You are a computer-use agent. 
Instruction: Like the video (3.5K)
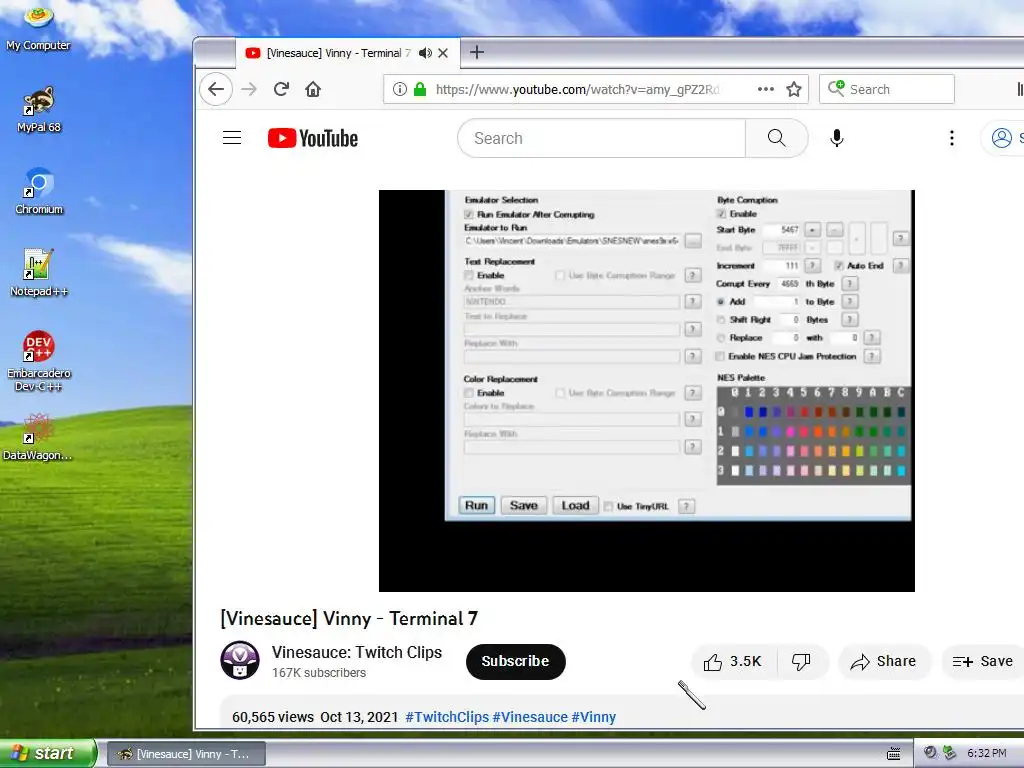click(x=734, y=662)
